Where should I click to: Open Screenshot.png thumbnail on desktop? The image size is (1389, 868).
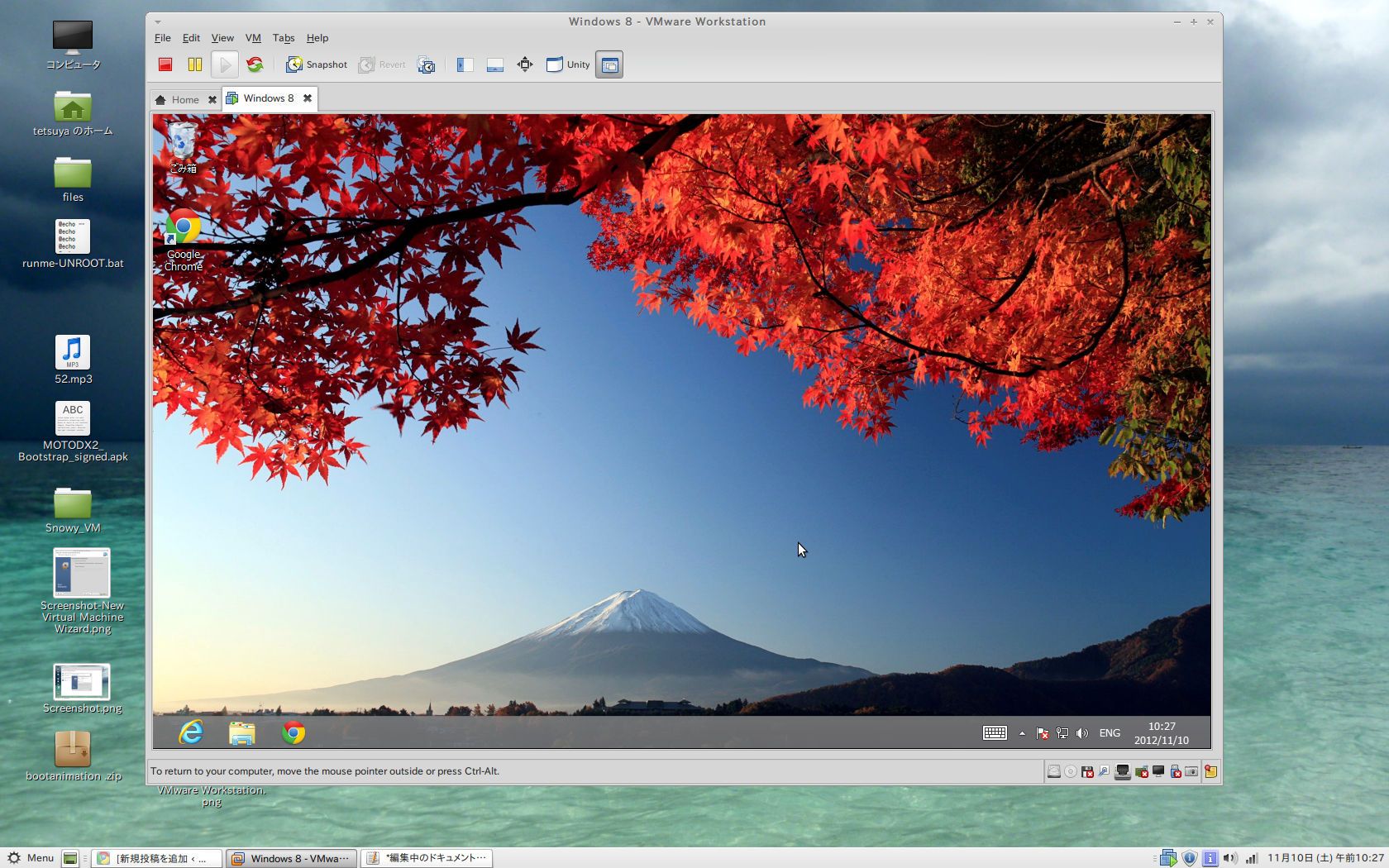(82, 682)
